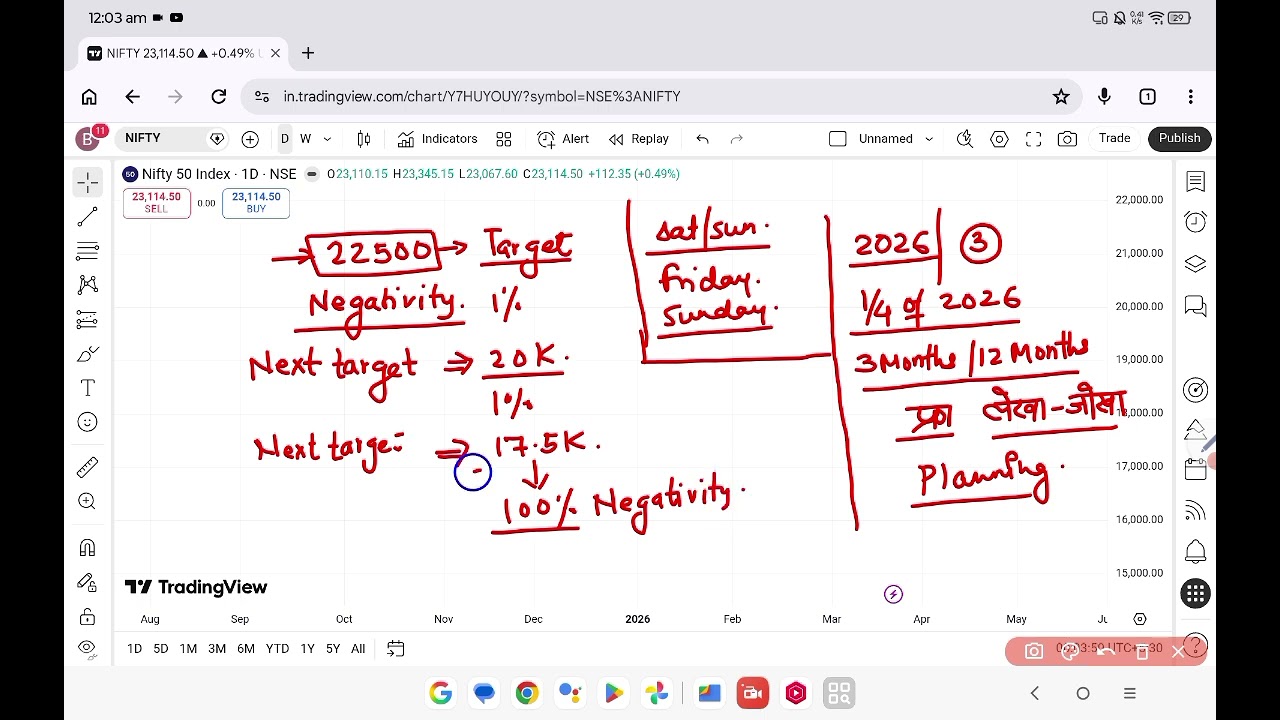The height and width of the screenshot is (720, 1280).
Task: Expand the time interval dropdown
Action: 327,139
